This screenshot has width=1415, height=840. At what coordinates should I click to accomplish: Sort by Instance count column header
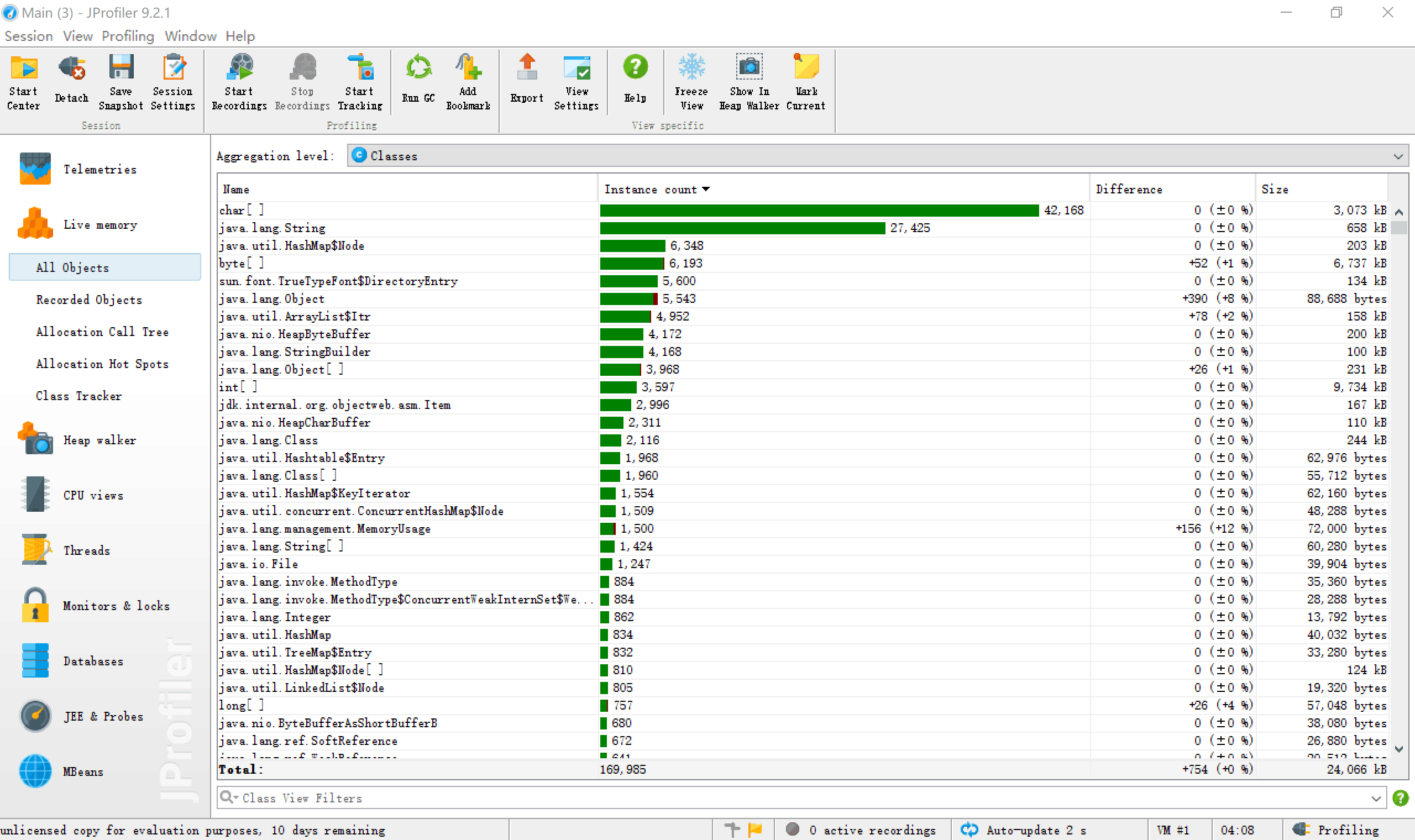[x=651, y=190]
